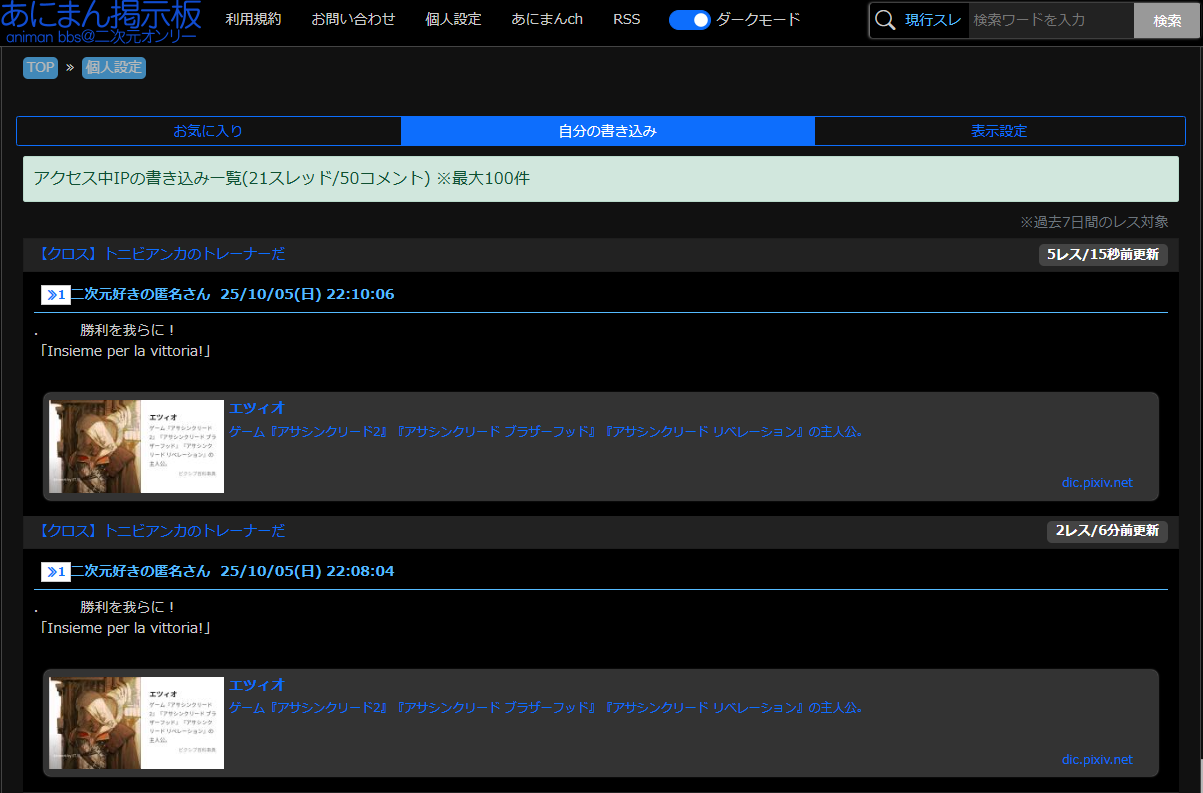Image resolution: width=1203 pixels, height=793 pixels.
Task: Click the »1 anchor icon in the 22:10:06 post
Action: (x=55, y=295)
